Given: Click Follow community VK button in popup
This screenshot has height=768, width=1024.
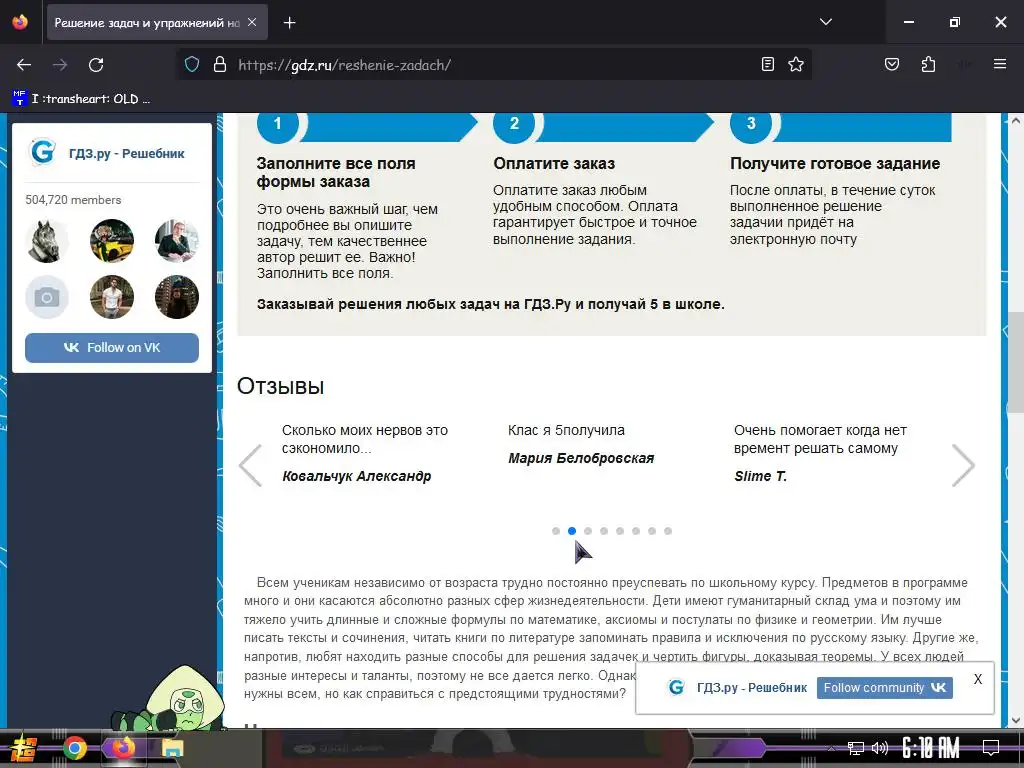Looking at the screenshot, I should [x=885, y=688].
